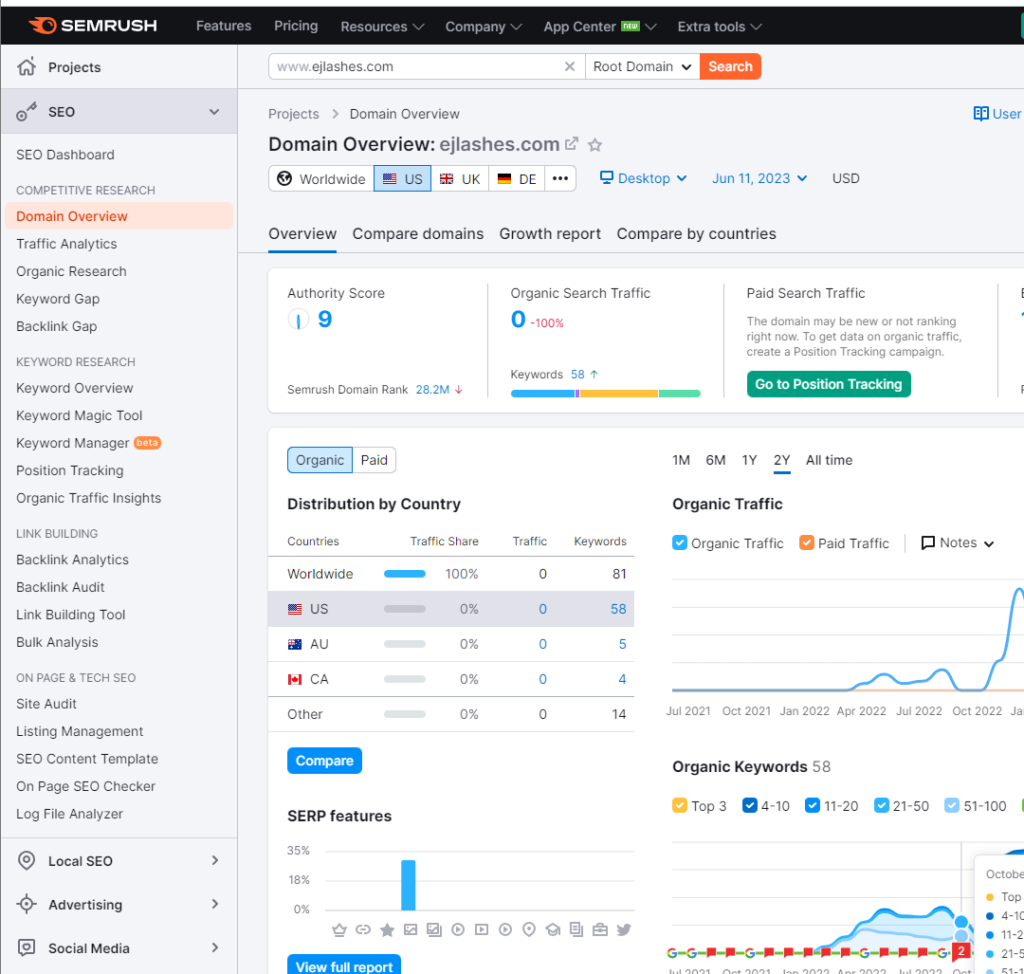Viewport: 1024px width, 974px height.
Task: Click the keywords distribution color bar
Action: 605,394
